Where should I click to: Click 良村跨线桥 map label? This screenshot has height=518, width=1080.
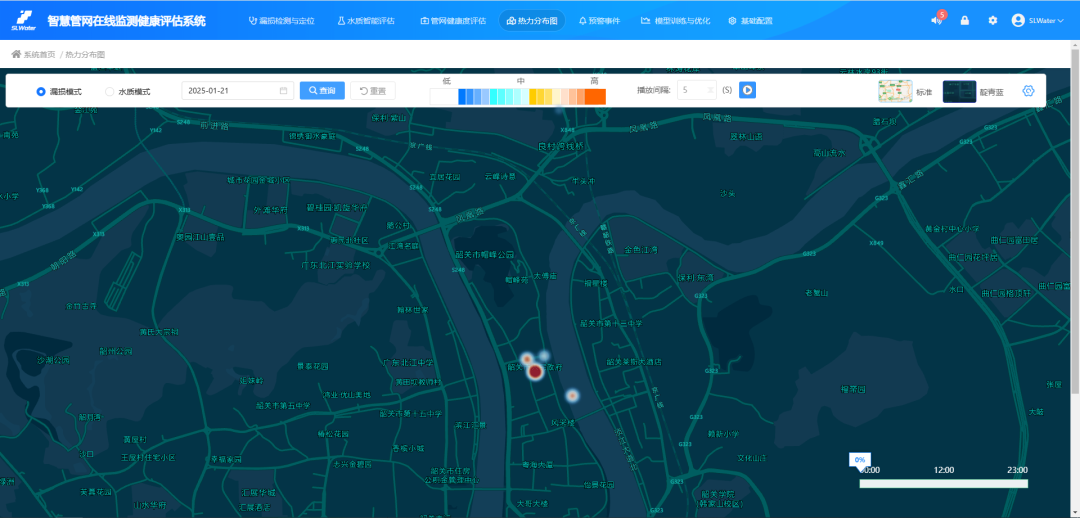[x=561, y=146]
